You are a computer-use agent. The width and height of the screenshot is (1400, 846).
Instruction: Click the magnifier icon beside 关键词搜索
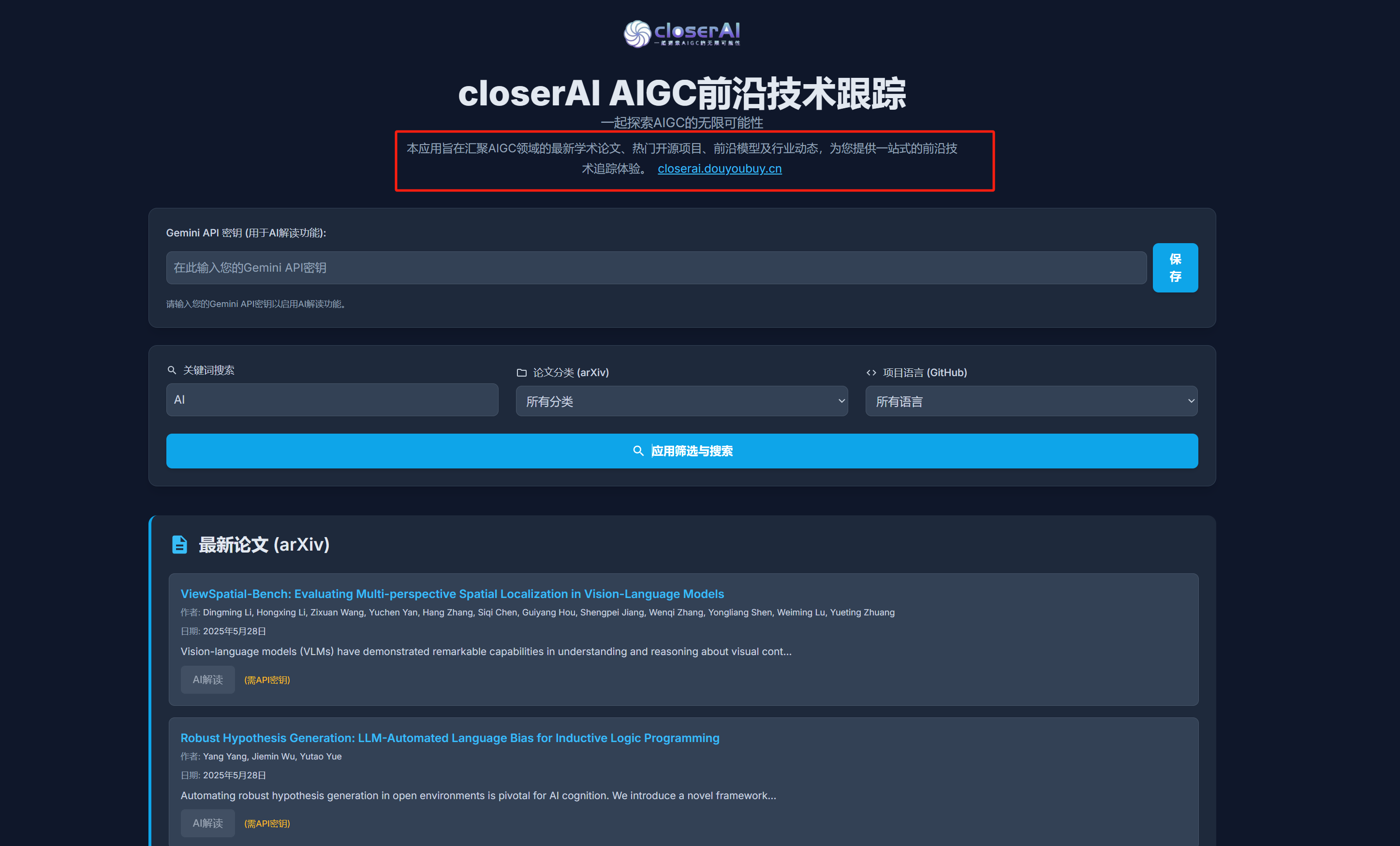click(x=172, y=370)
